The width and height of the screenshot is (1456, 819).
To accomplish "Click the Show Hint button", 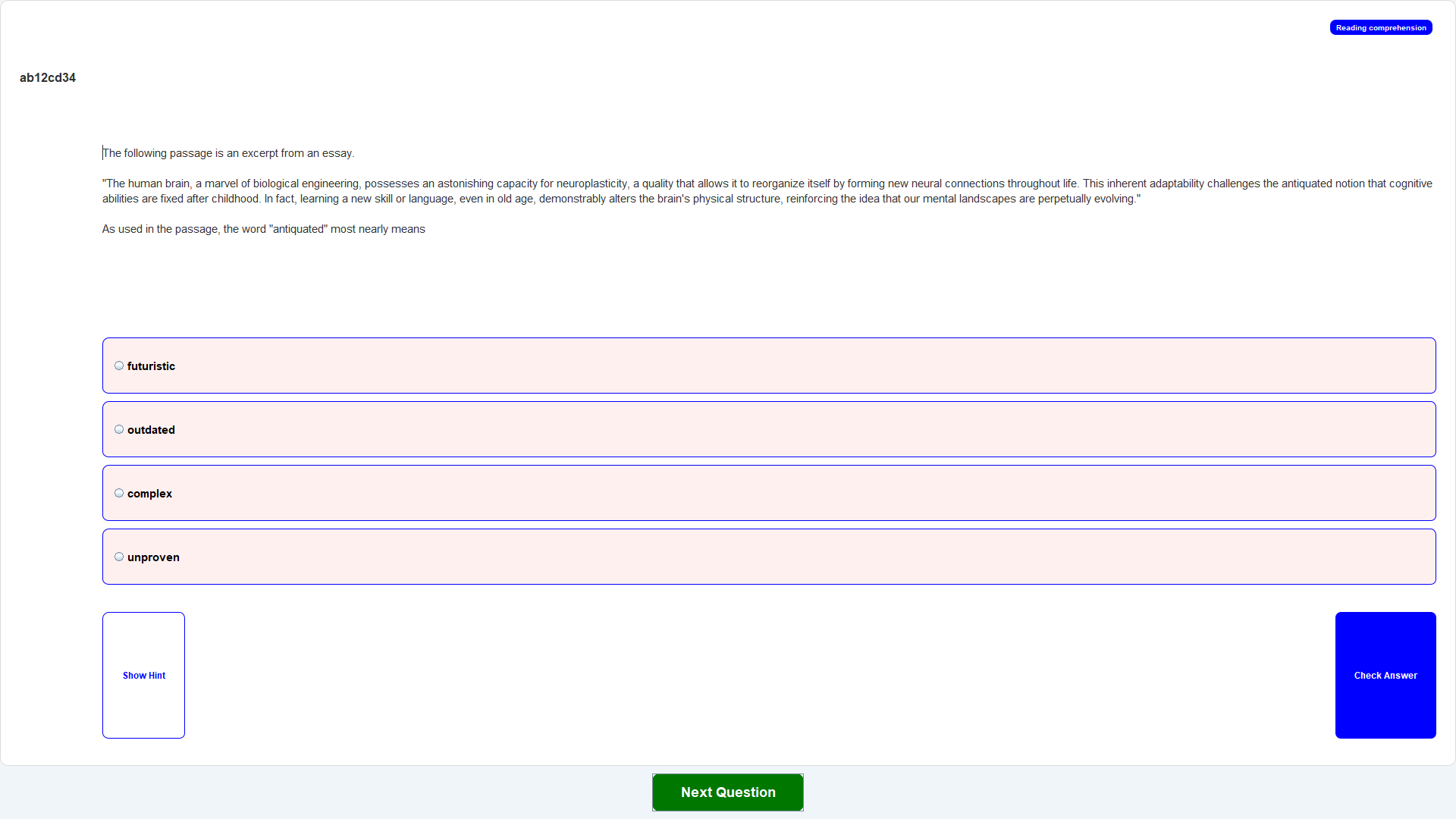I will [x=143, y=675].
